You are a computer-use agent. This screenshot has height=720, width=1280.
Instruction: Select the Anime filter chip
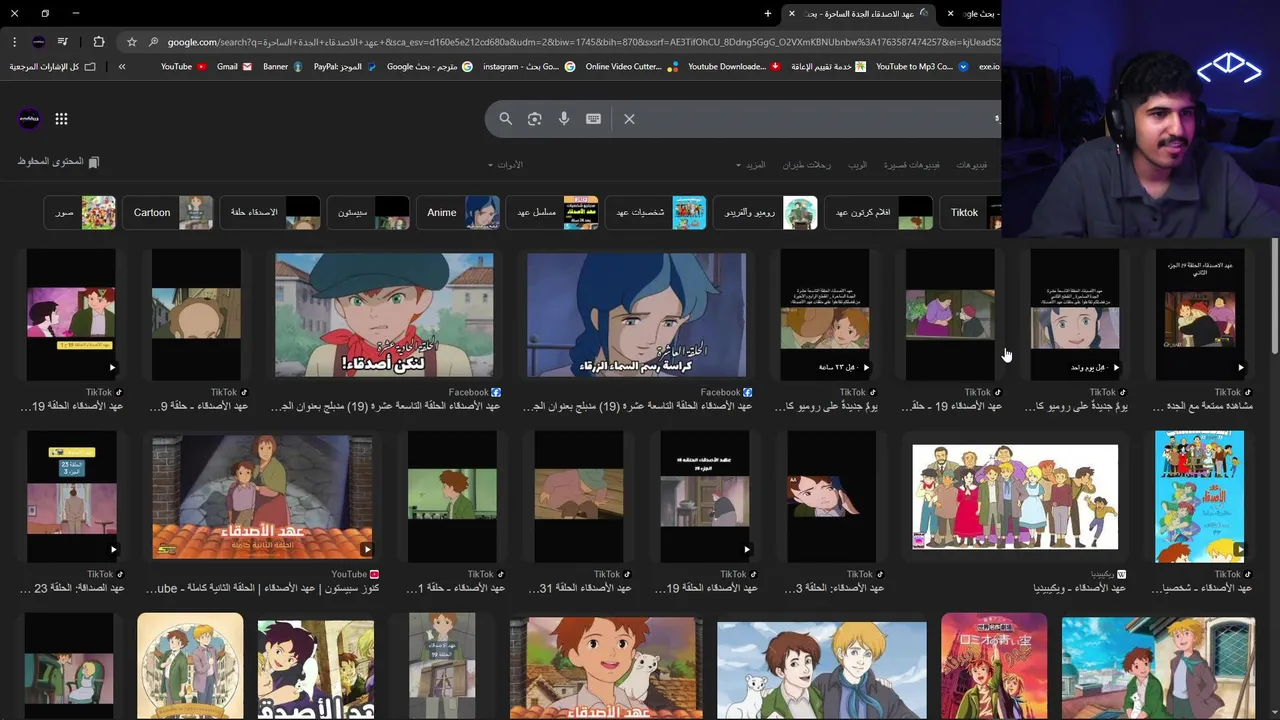tap(458, 213)
